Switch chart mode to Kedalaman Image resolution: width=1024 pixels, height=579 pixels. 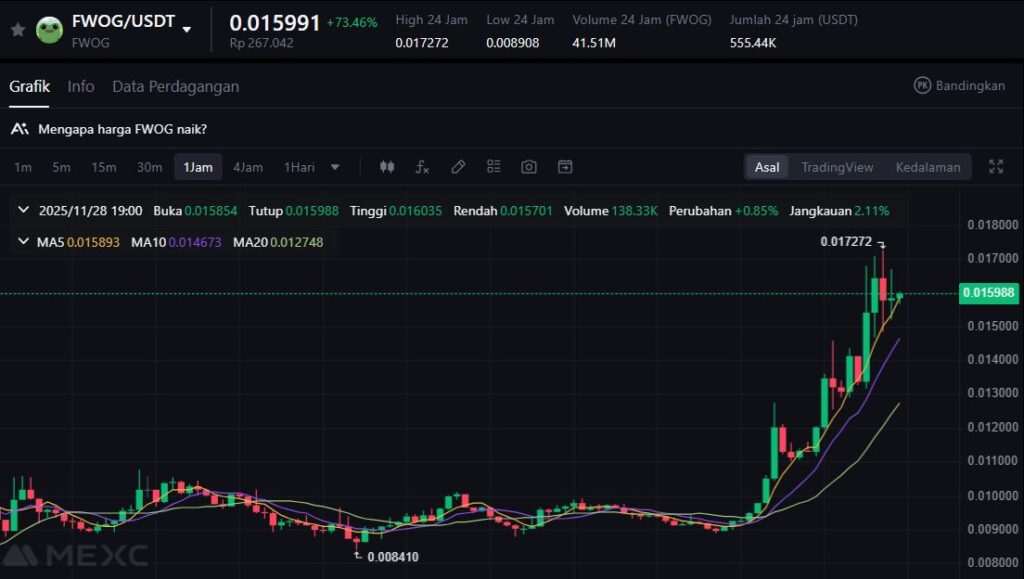tap(927, 167)
